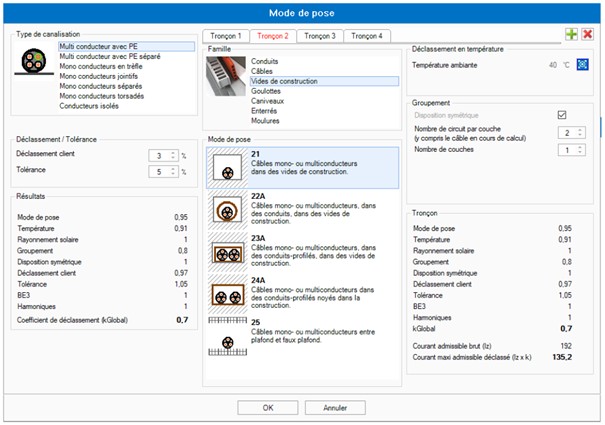Screen dimensions: 605x425
Task: Open the Tronçon 4 tab
Action: tap(366, 36)
